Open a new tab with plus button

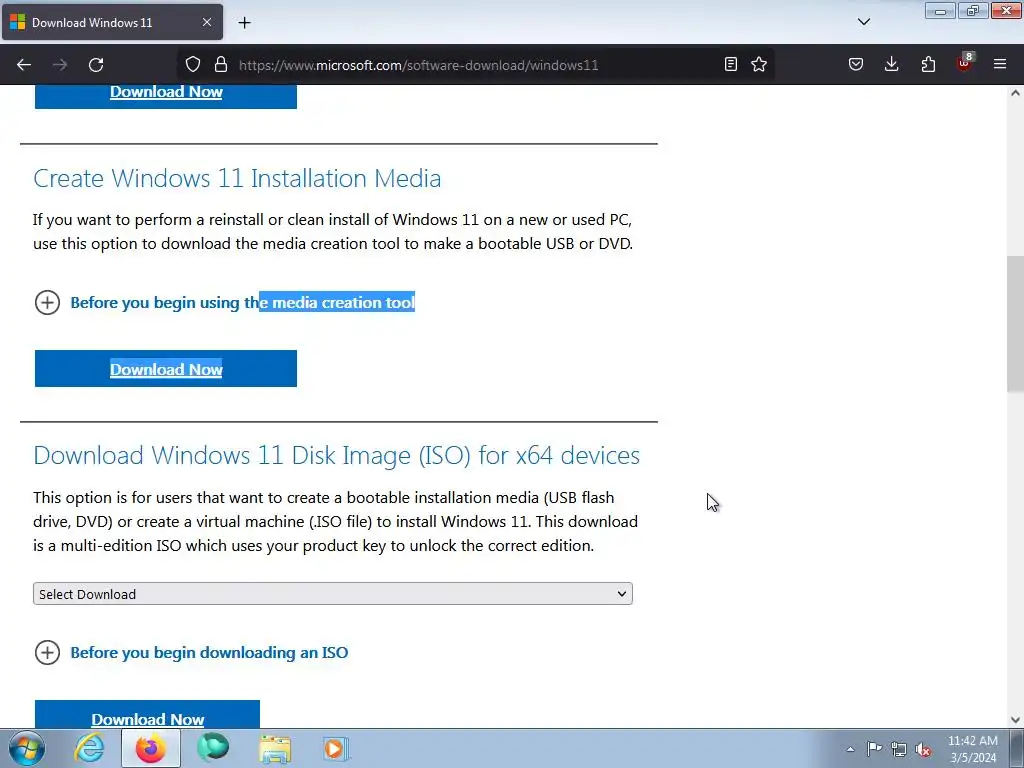point(244,23)
